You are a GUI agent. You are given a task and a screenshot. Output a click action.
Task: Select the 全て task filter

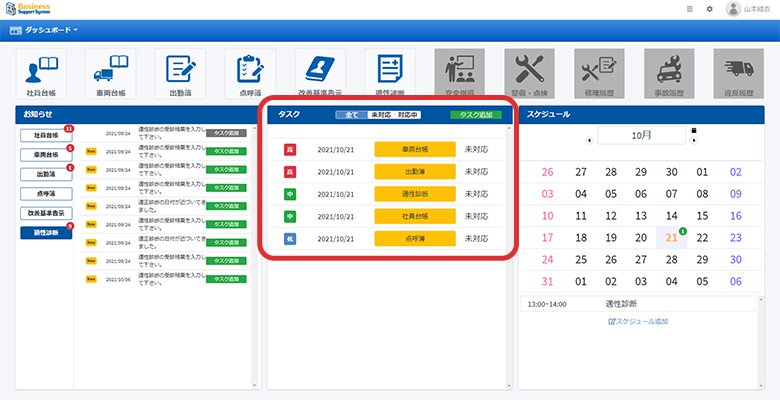[x=351, y=115]
